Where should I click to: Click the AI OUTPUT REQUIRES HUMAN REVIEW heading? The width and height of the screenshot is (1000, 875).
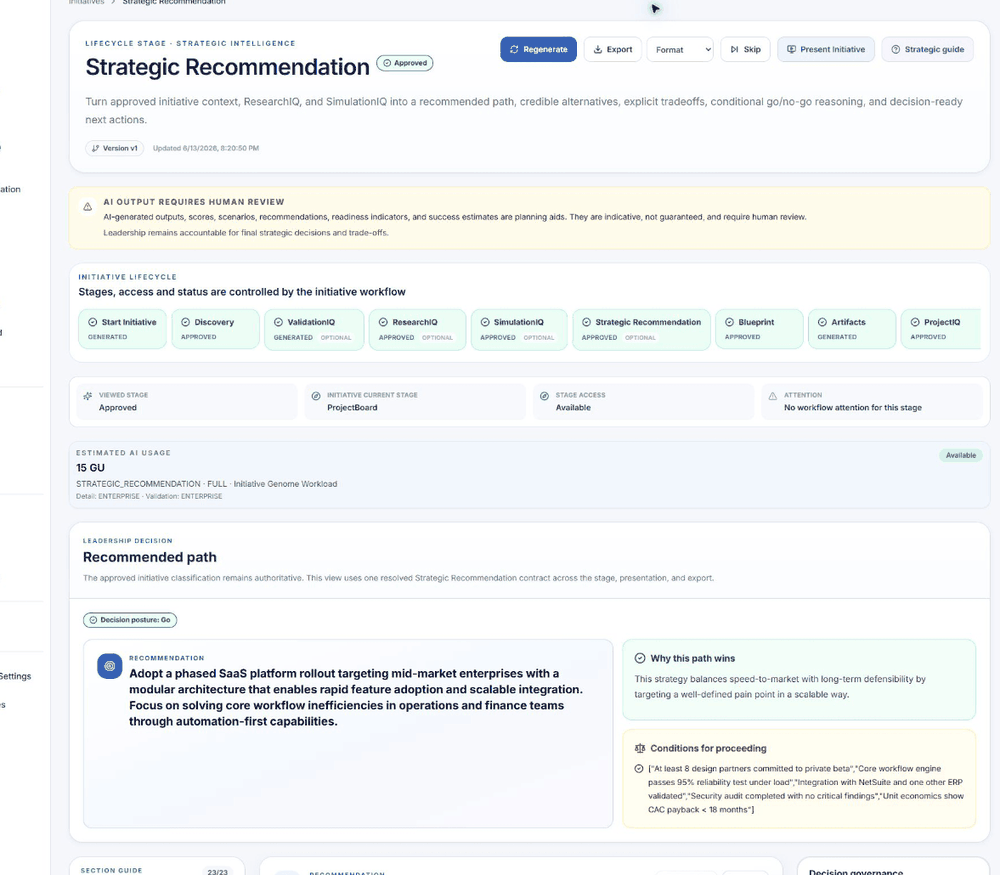194,202
